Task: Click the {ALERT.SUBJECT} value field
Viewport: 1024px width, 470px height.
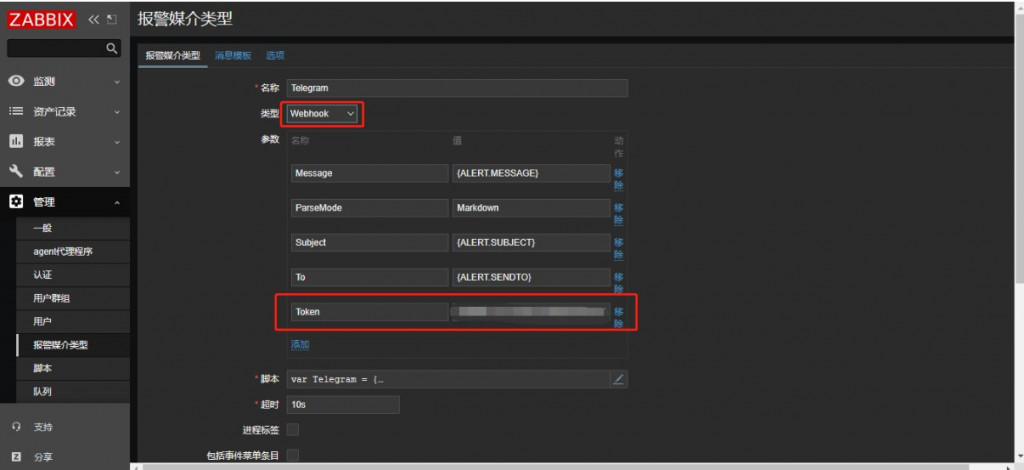Action: [x=531, y=242]
